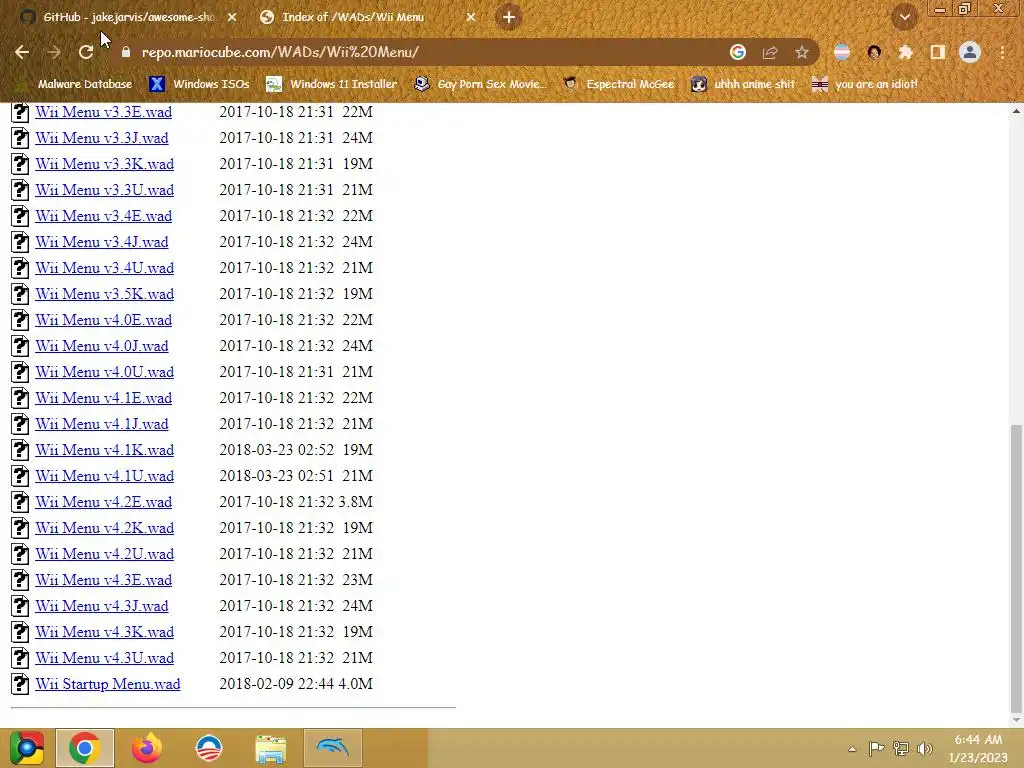Download Wii Menu v3.3J.wad

[x=102, y=138]
